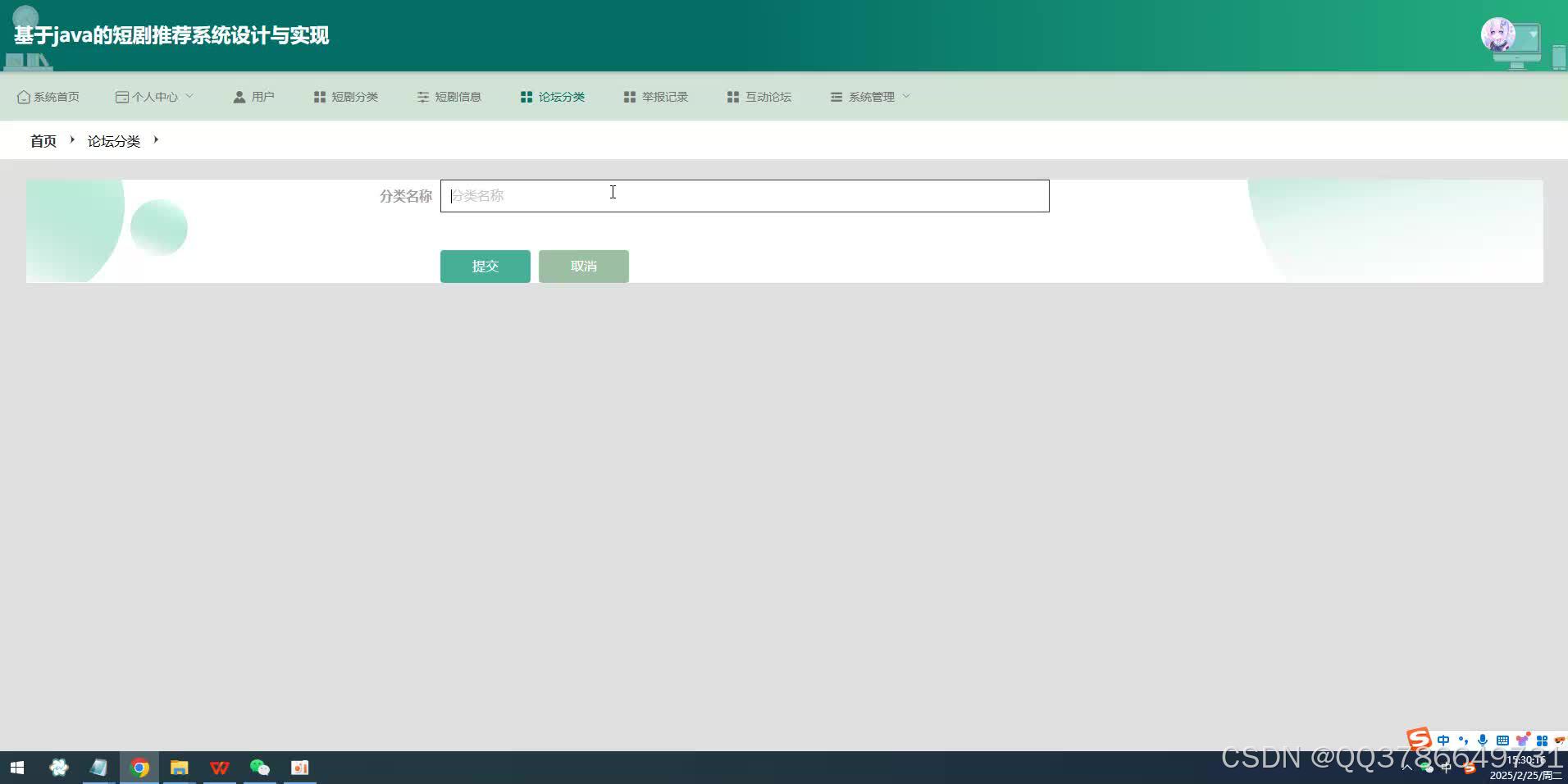This screenshot has width=1568, height=784.
Task: Click the user avatar in header
Action: (1497, 35)
